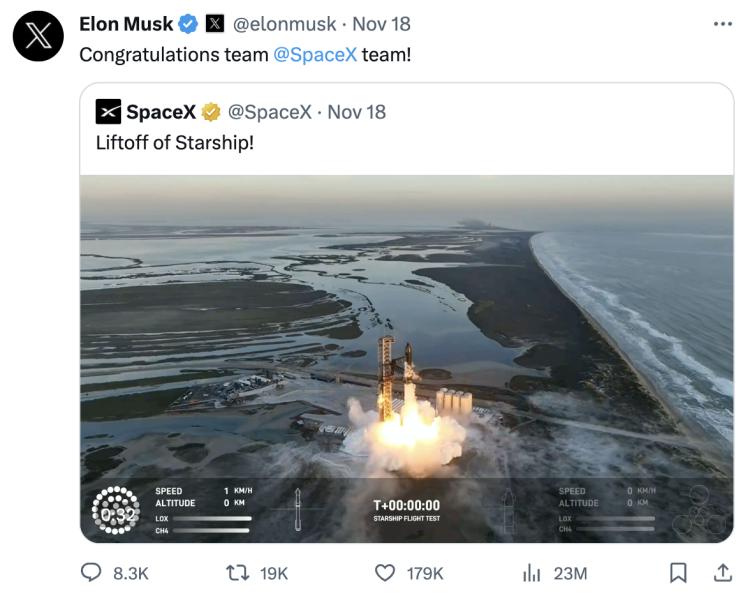Share the post with the upload arrow icon
This screenshot has width=750, height=596.
[721, 572]
